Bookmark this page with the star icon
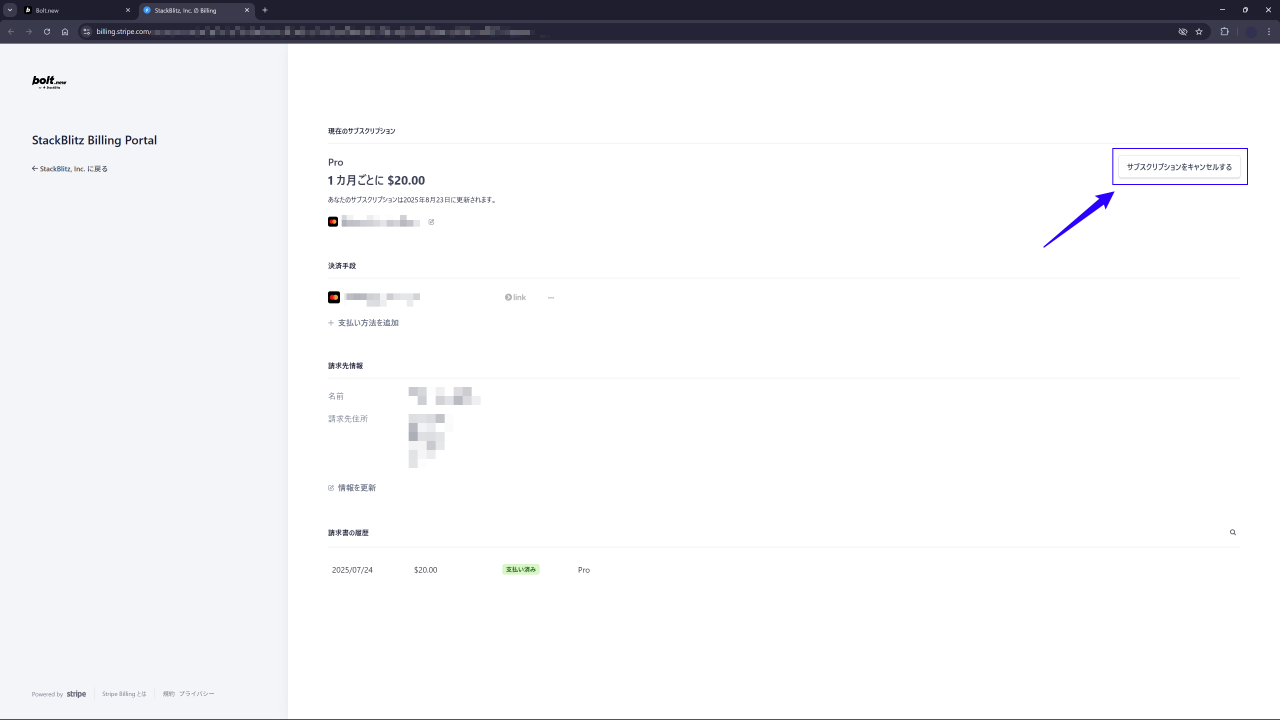Image resolution: width=1280 pixels, height=720 pixels. [1199, 31]
